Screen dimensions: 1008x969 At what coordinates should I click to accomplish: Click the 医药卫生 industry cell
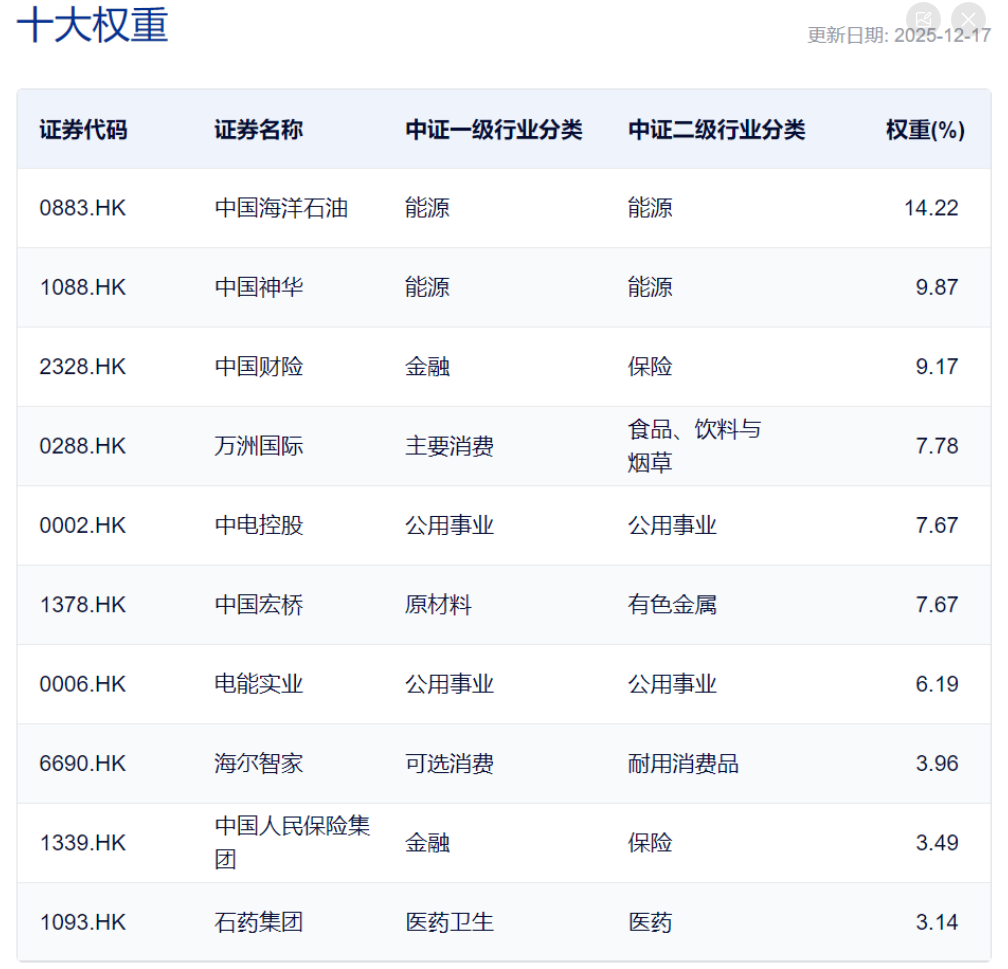449,923
